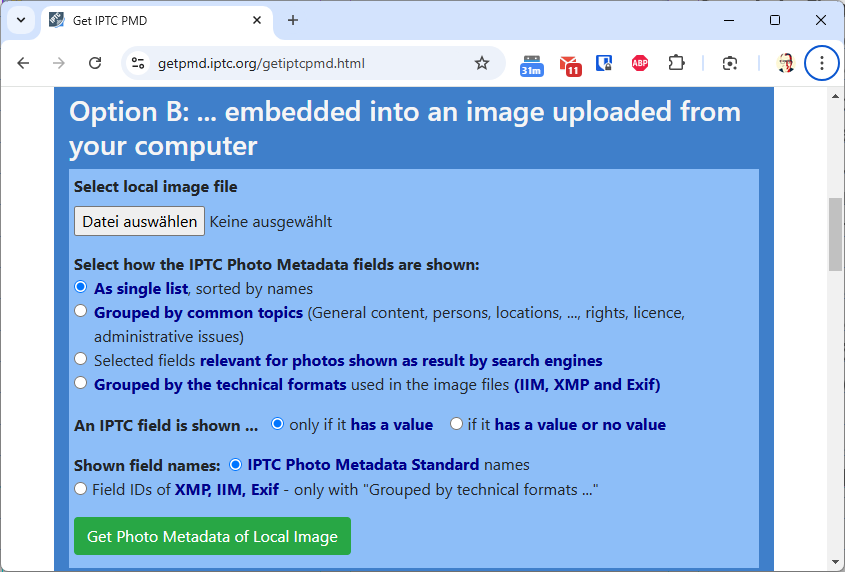Click the Option B heading text
This screenshot has width=845, height=572.
pos(405,129)
